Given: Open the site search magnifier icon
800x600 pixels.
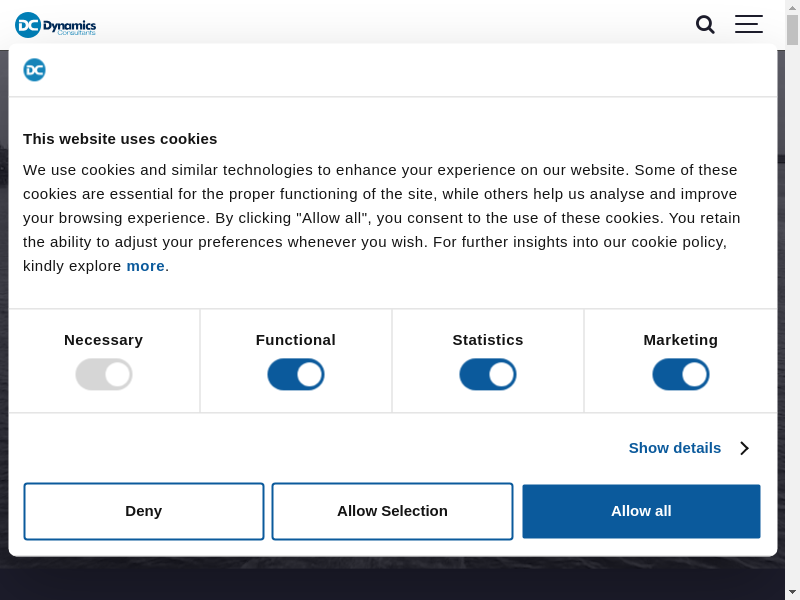Looking at the screenshot, I should point(705,25).
